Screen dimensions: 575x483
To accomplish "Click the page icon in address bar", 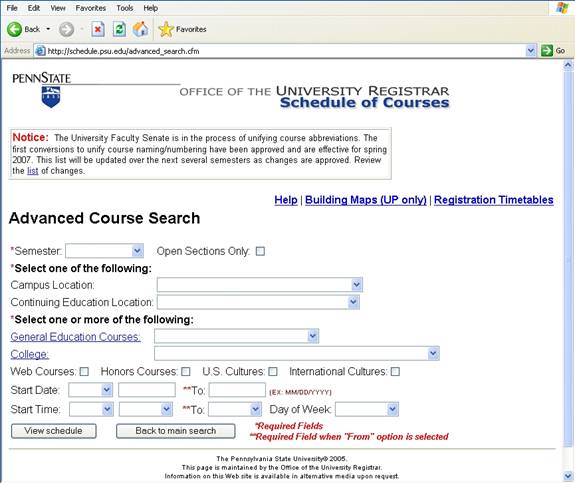I will point(40,51).
